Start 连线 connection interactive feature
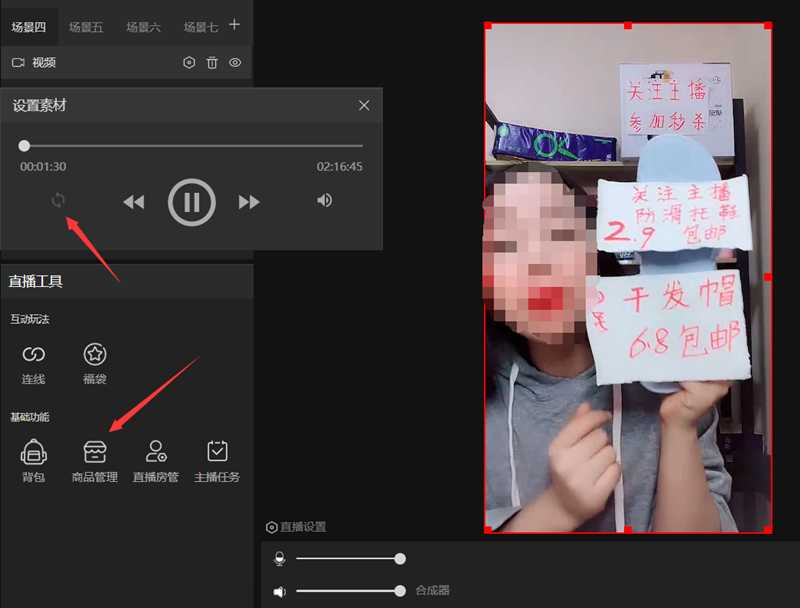This screenshot has width=800, height=608. (x=34, y=355)
